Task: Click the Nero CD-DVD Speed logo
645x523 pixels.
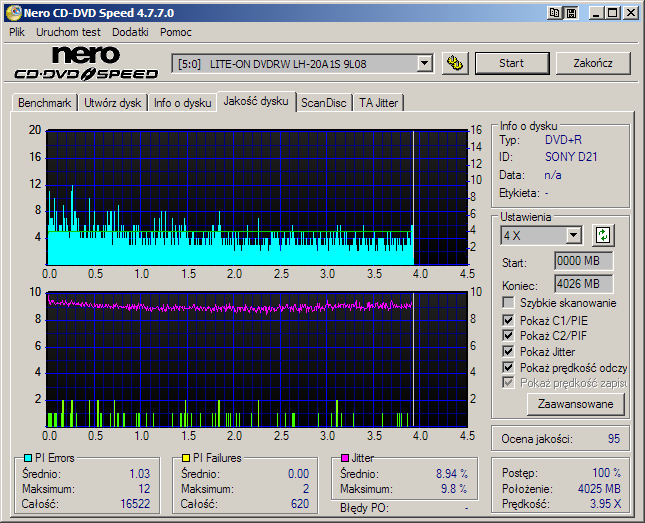Action: tap(86, 63)
